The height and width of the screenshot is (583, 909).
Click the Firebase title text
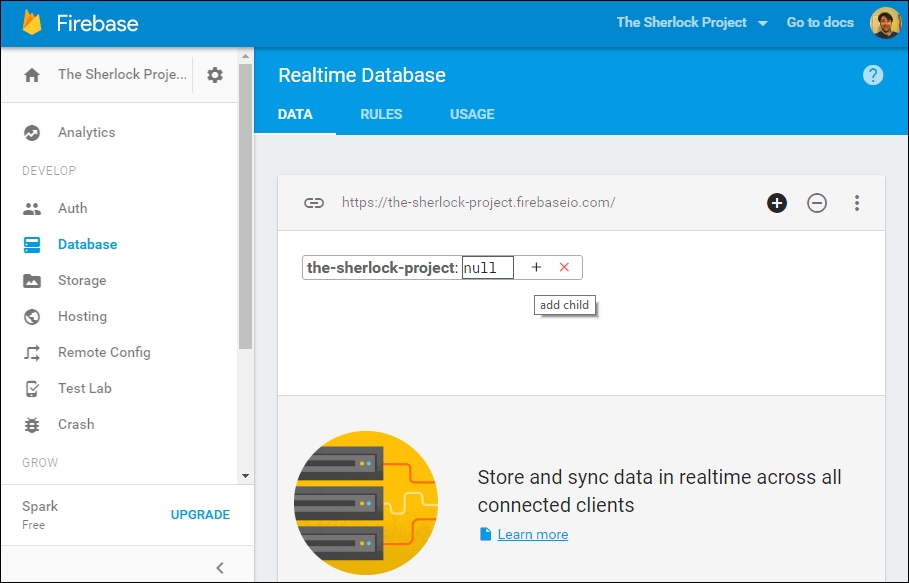click(x=97, y=23)
